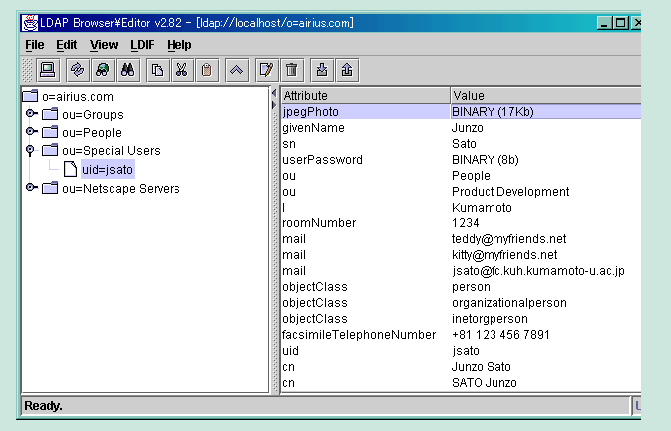This screenshot has width=671, height=431.
Task: Click the Disconnect toolbar icon
Action: 77,70
